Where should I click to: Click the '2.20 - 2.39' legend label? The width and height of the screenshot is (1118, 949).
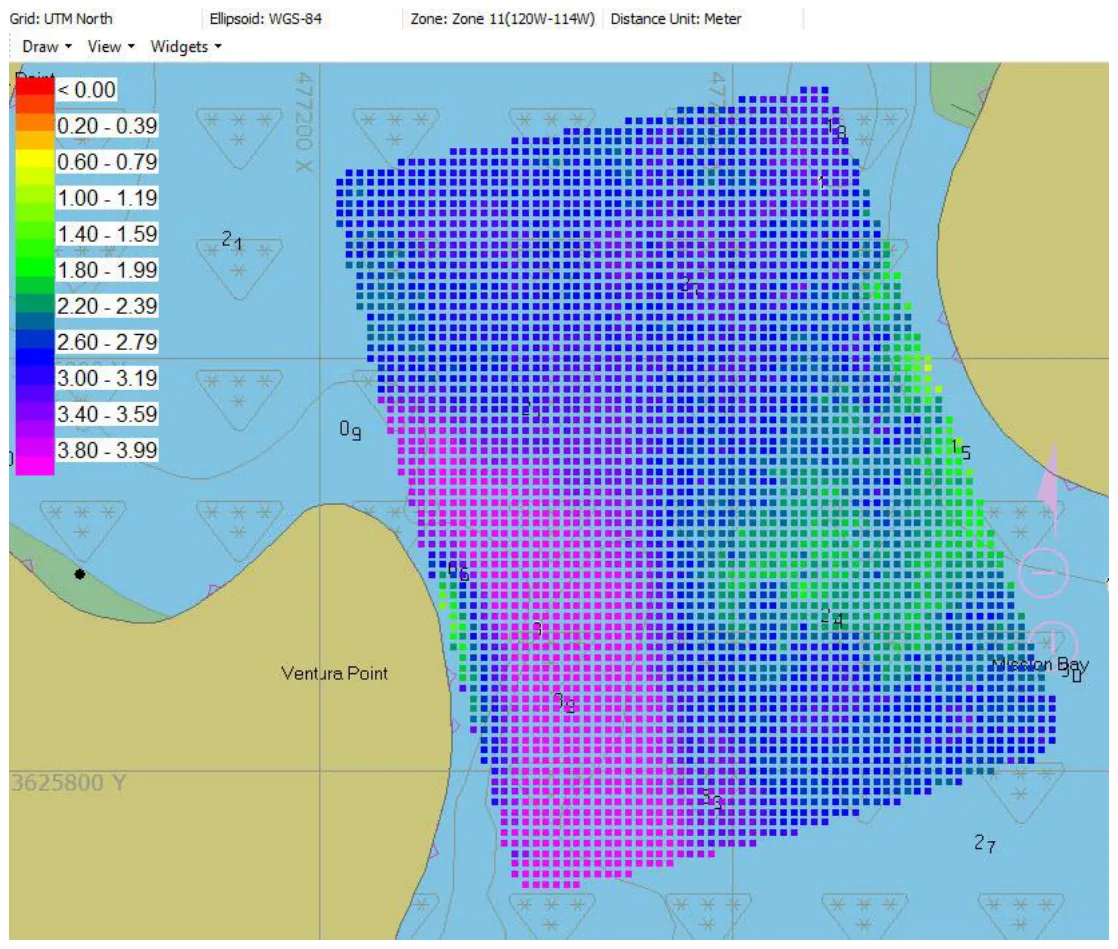click(x=107, y=306)
